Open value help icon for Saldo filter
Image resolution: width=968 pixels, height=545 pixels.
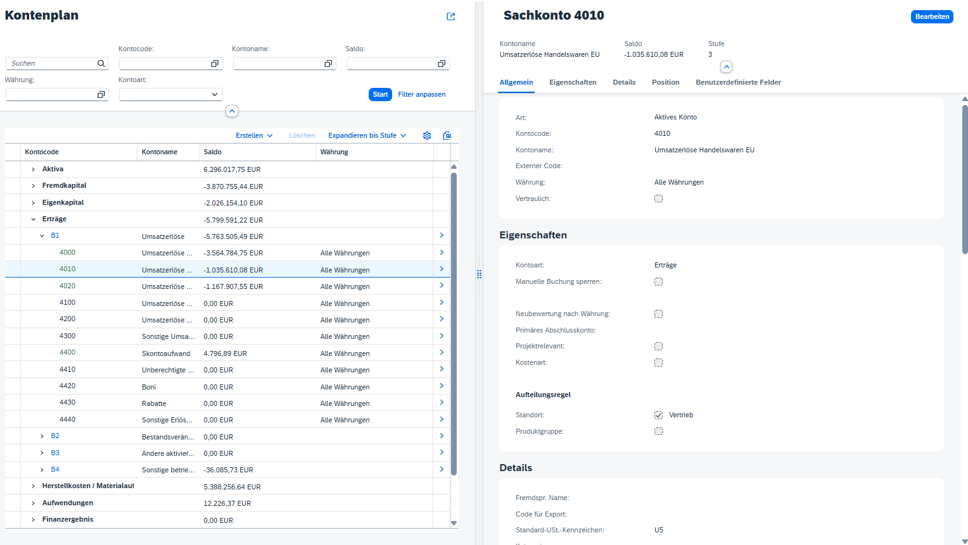click(x=441, y=64)
